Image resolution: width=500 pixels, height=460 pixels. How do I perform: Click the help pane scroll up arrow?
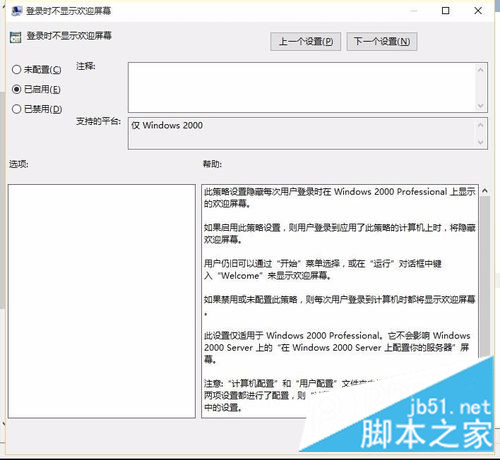coord(485,191)
